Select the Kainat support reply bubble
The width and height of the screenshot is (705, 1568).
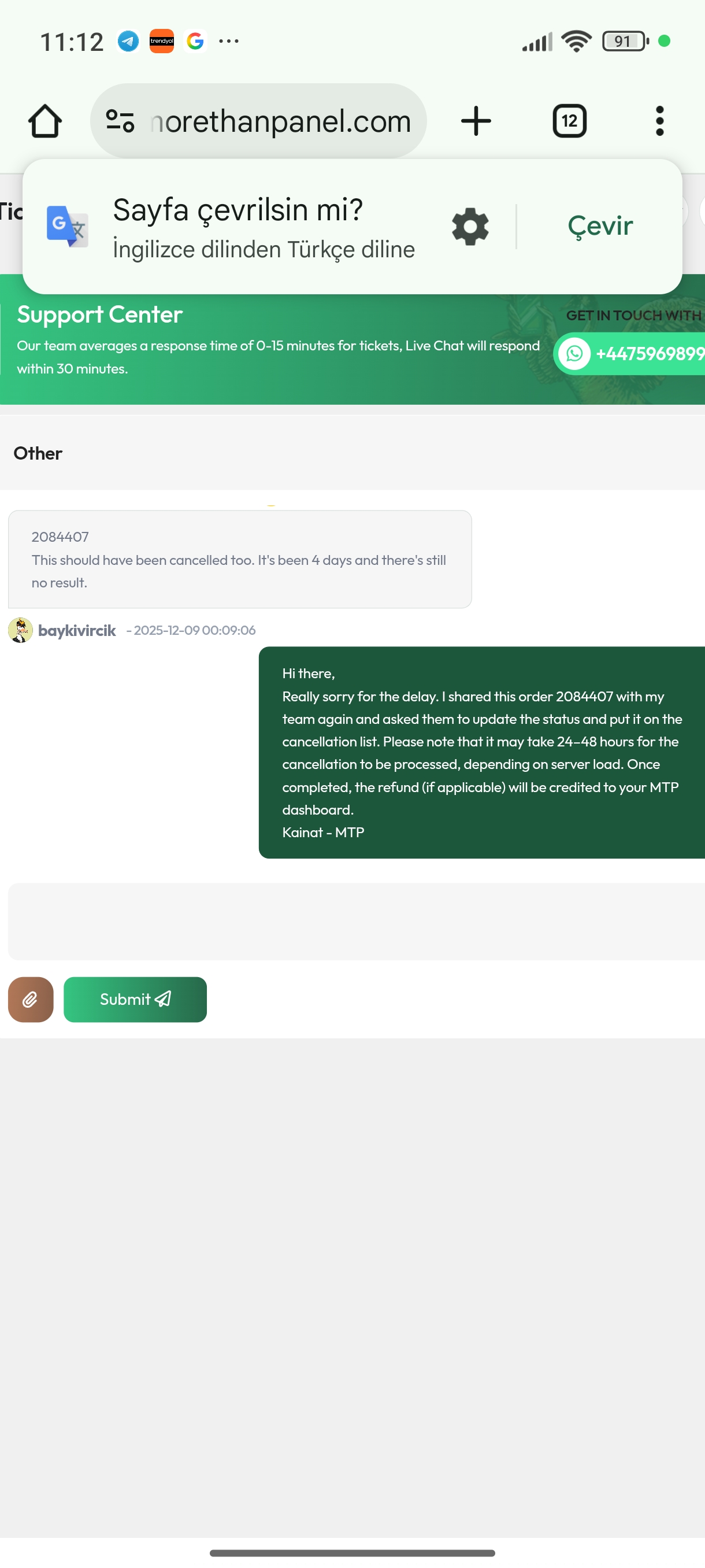[482, 752]
